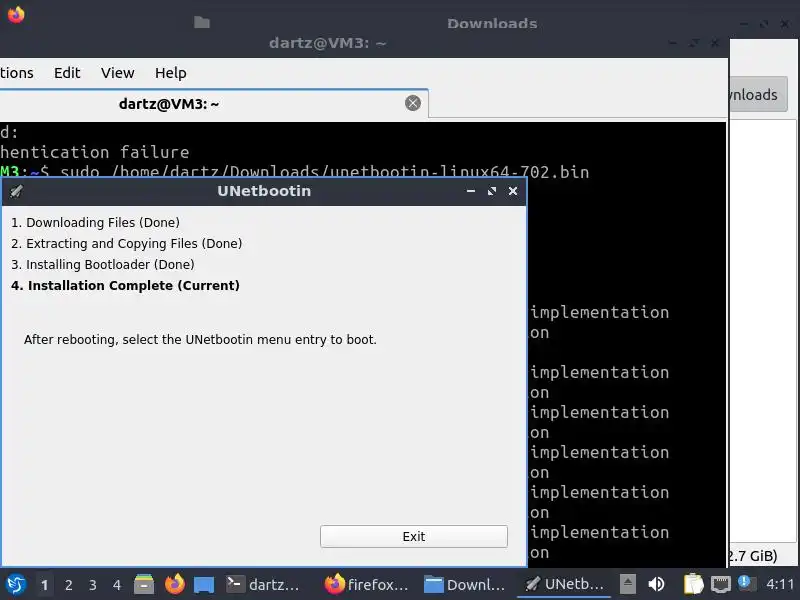Open removable media eject tray icon
This screenshot has width=800, height=600.
click(x=628, y=584)
